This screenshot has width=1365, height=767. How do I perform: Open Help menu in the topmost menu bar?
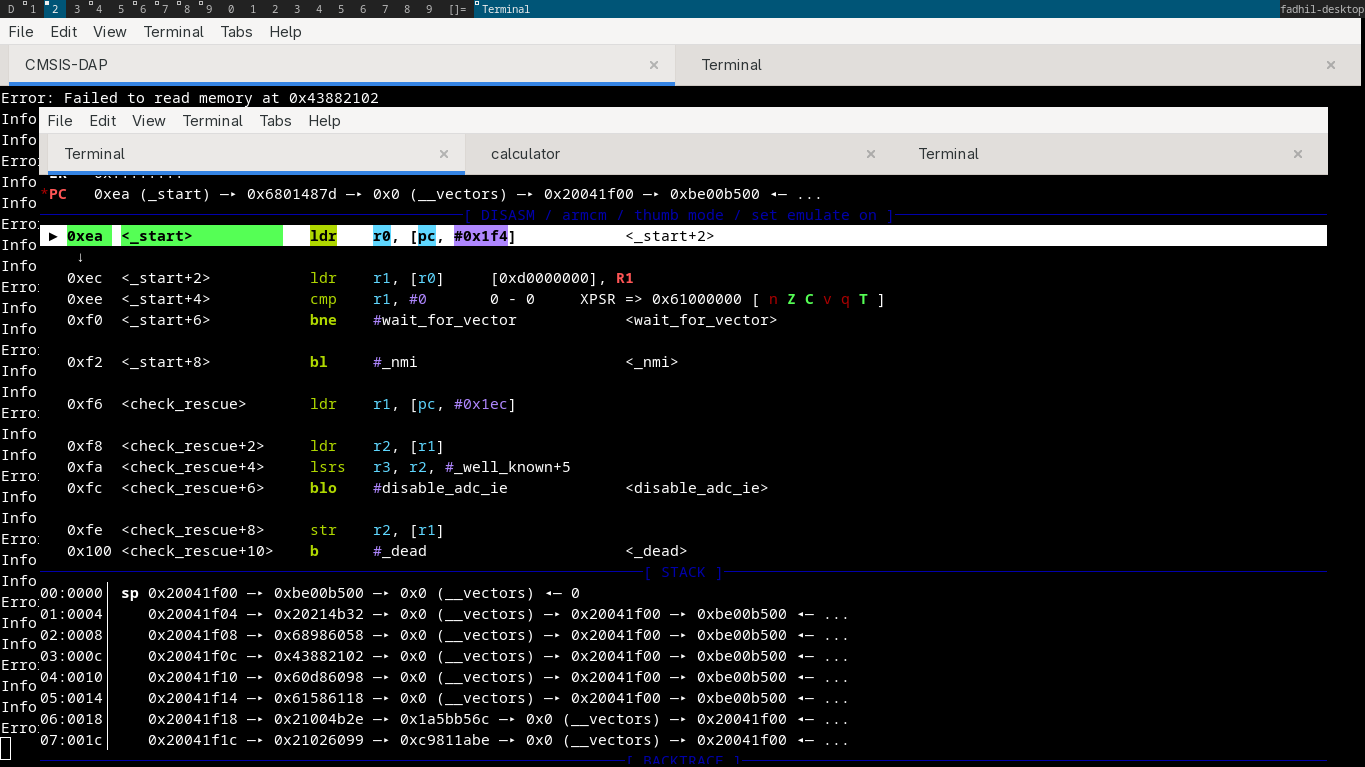(285, 32)
